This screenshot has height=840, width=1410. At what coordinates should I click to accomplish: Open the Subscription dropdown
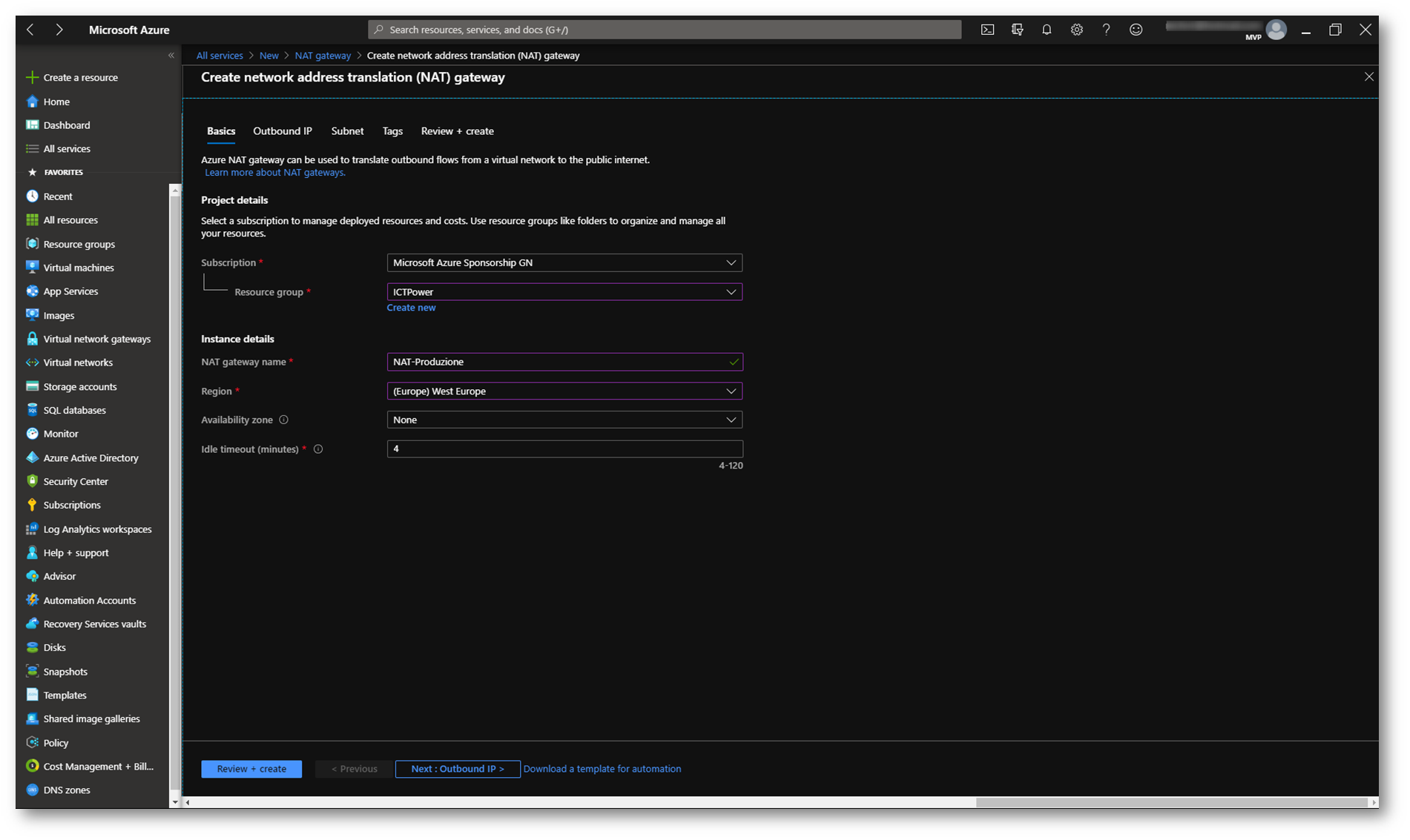click(564, 262)
